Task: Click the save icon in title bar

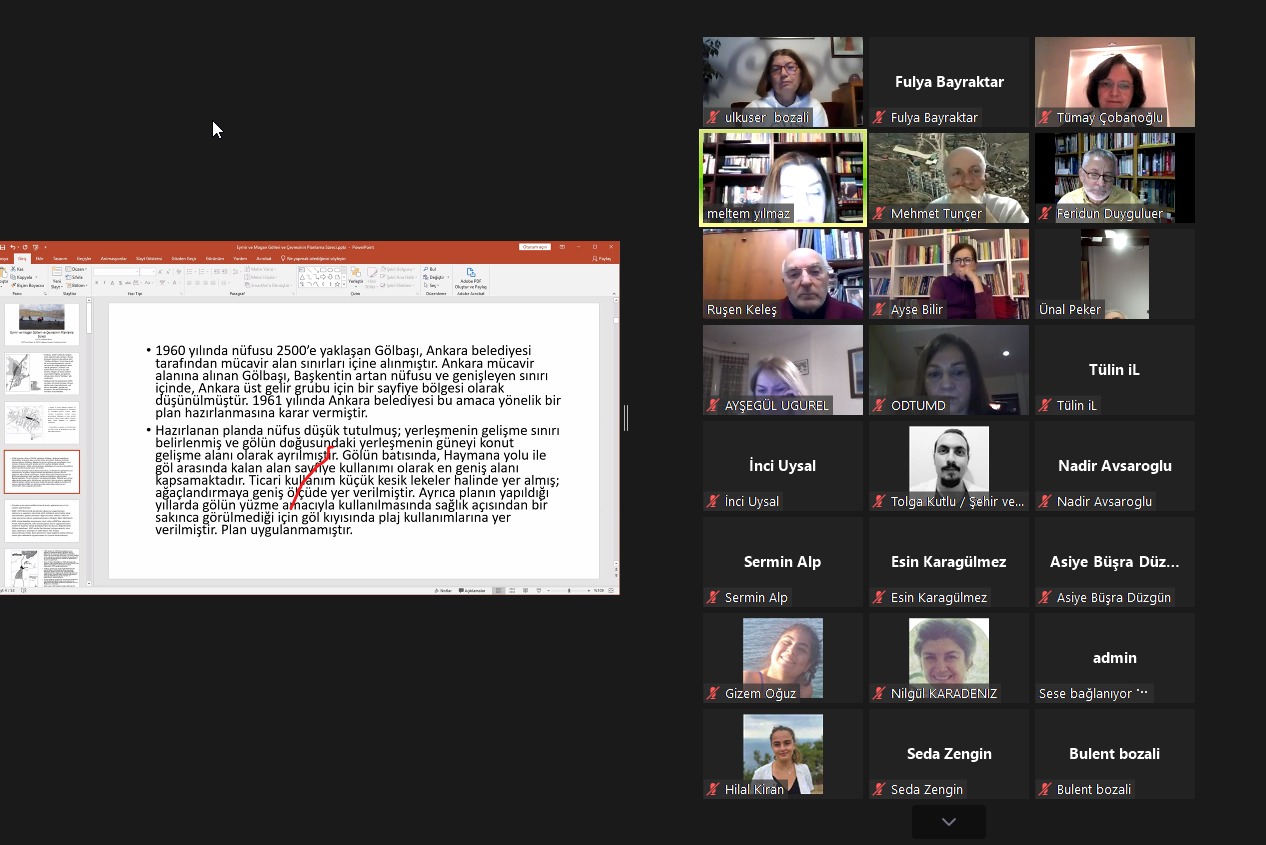Action: click(3, 246)
